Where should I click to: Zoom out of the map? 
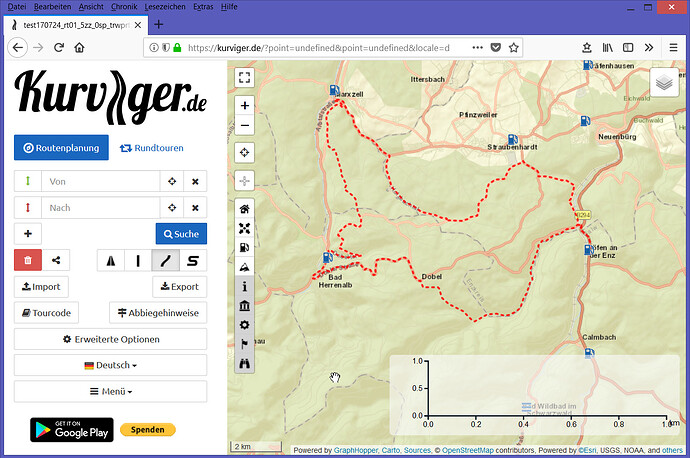244,125
